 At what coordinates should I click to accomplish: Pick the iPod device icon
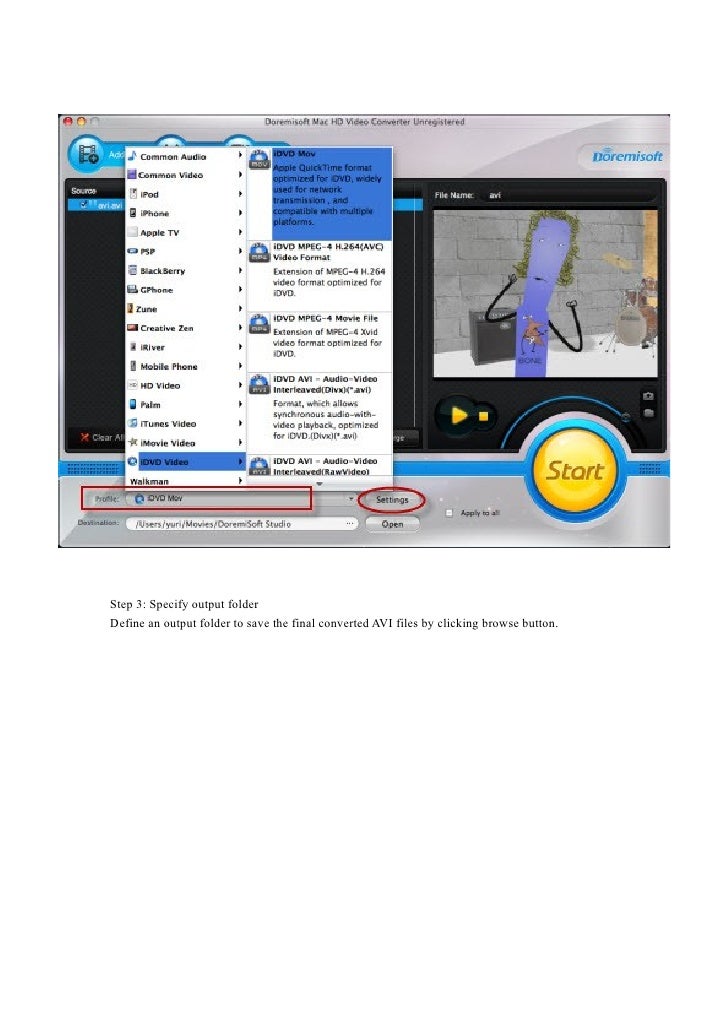point(133,194)
